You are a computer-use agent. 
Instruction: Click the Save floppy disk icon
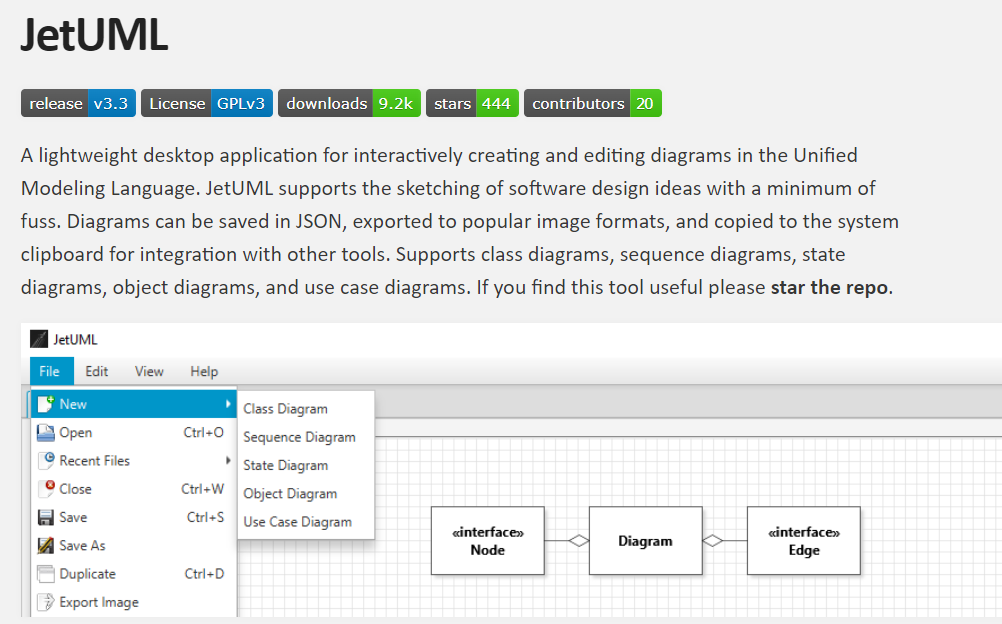click(x=45, y=517)
